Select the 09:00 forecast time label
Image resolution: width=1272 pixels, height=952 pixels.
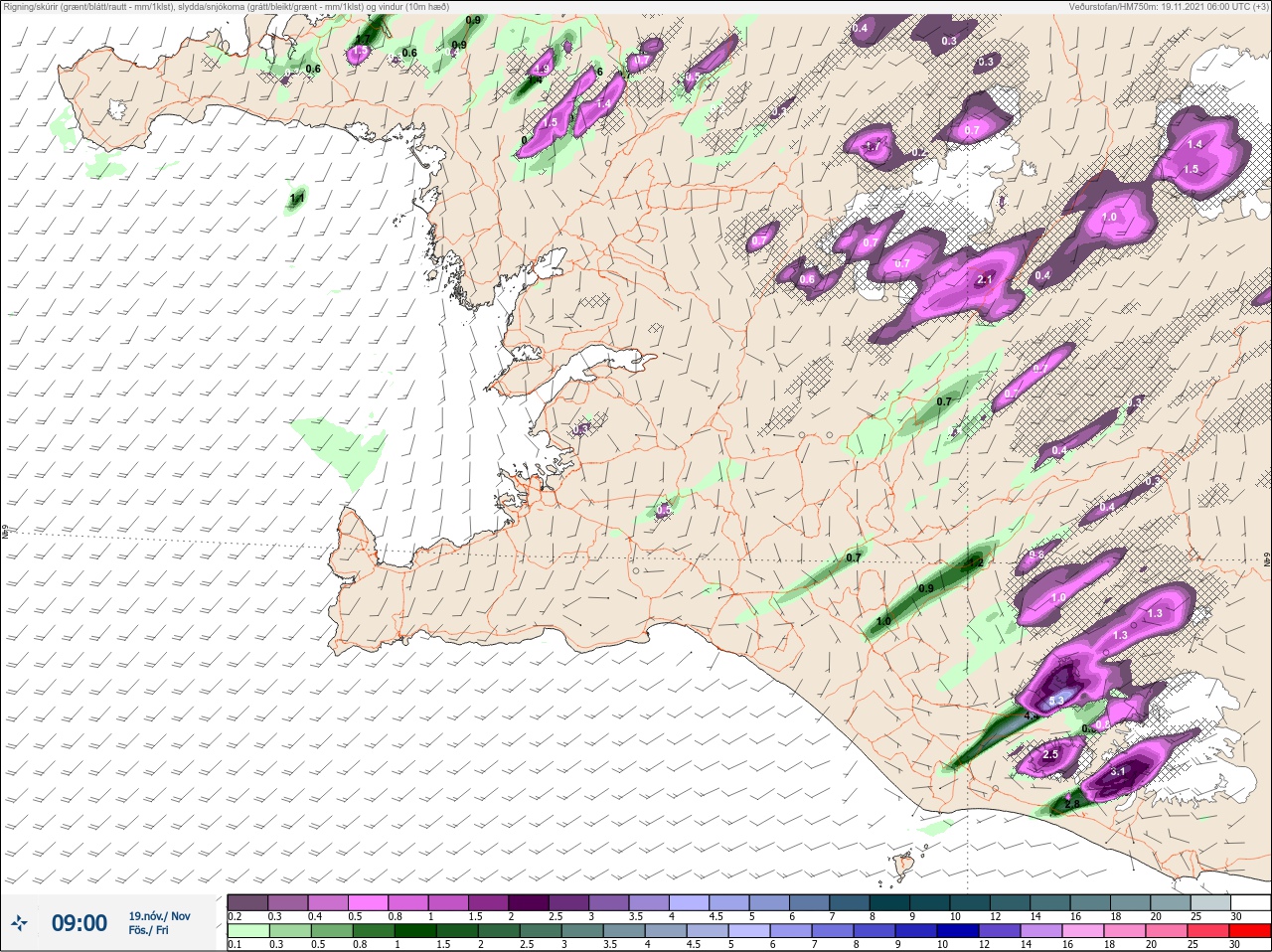pos(79,923)
